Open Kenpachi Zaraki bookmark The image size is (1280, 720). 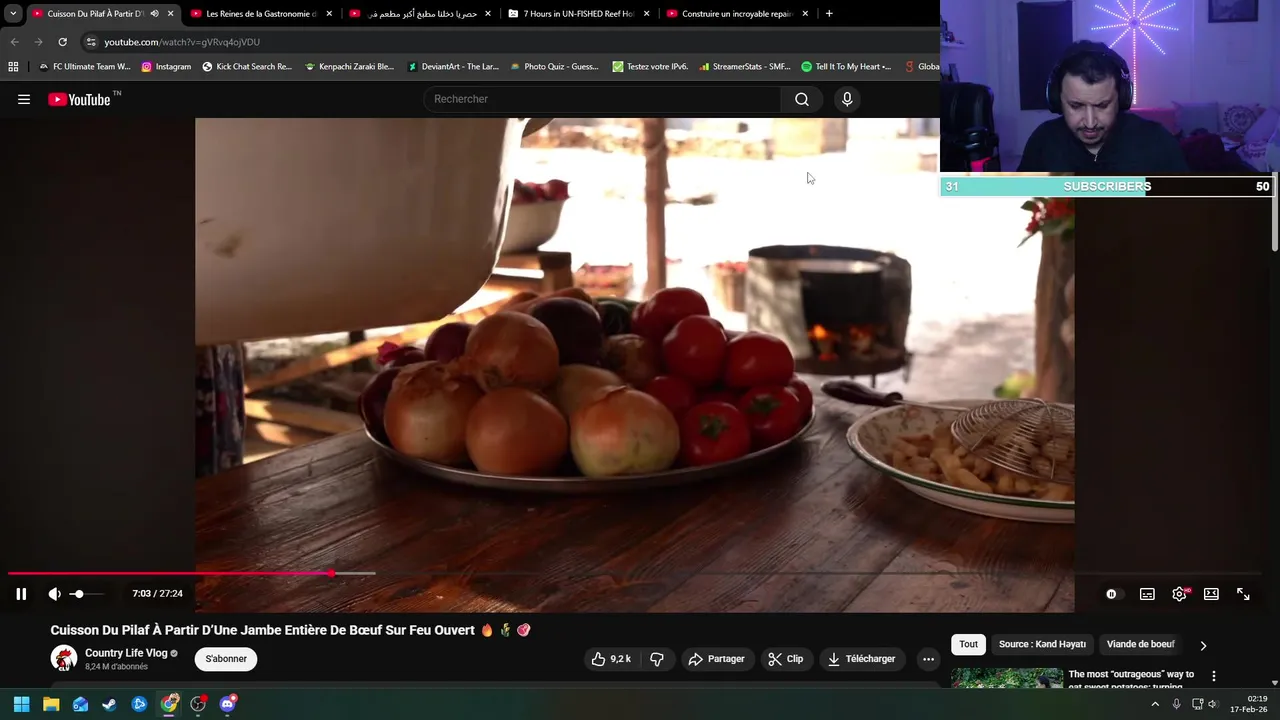click(350, 67)
